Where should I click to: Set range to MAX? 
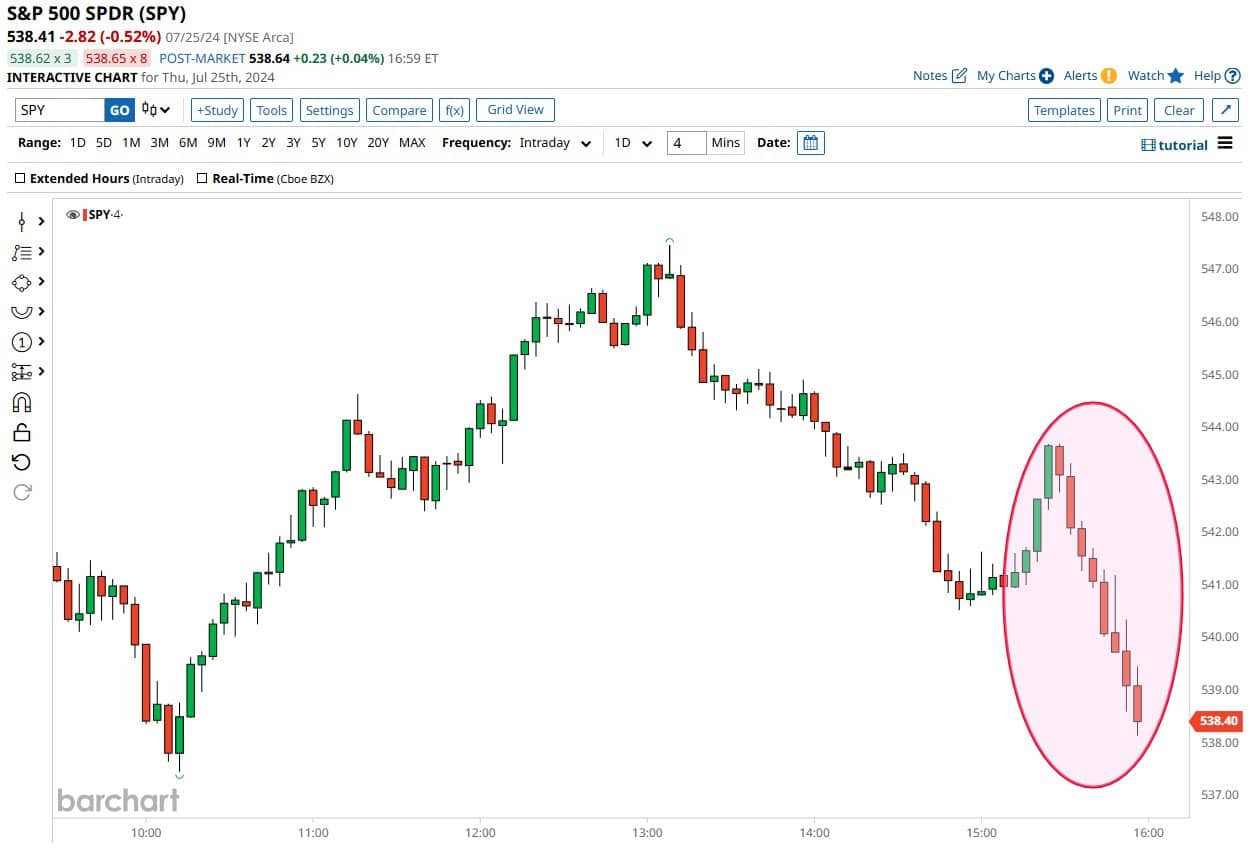click(x=412, y=143)
